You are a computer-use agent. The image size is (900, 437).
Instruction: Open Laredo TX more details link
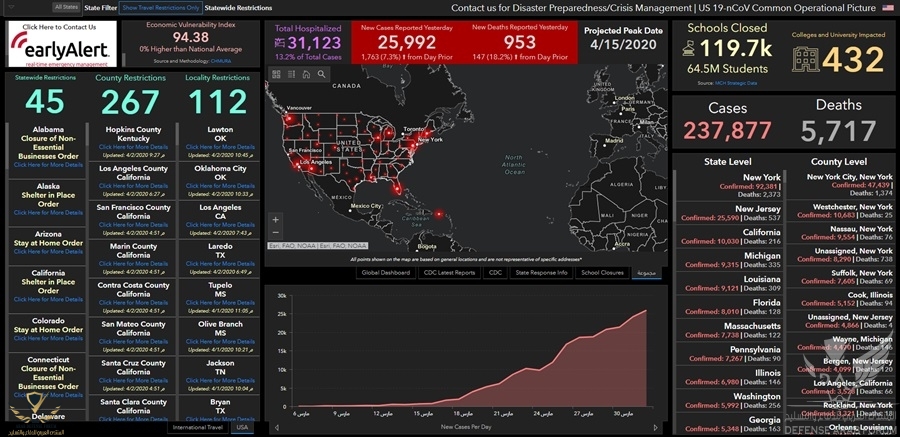[220, 264]
